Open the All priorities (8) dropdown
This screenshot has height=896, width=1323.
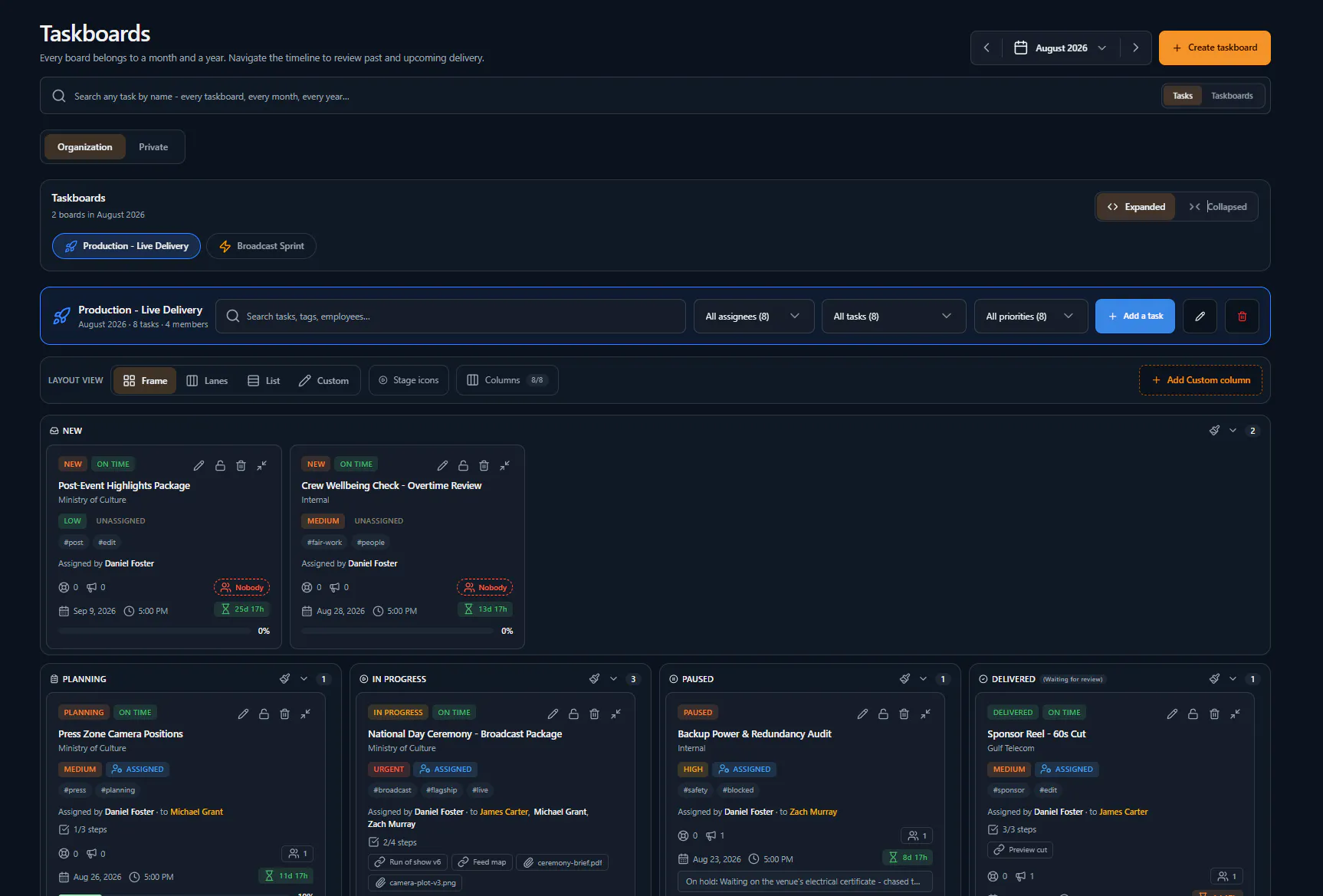[x=1031, y=317]
